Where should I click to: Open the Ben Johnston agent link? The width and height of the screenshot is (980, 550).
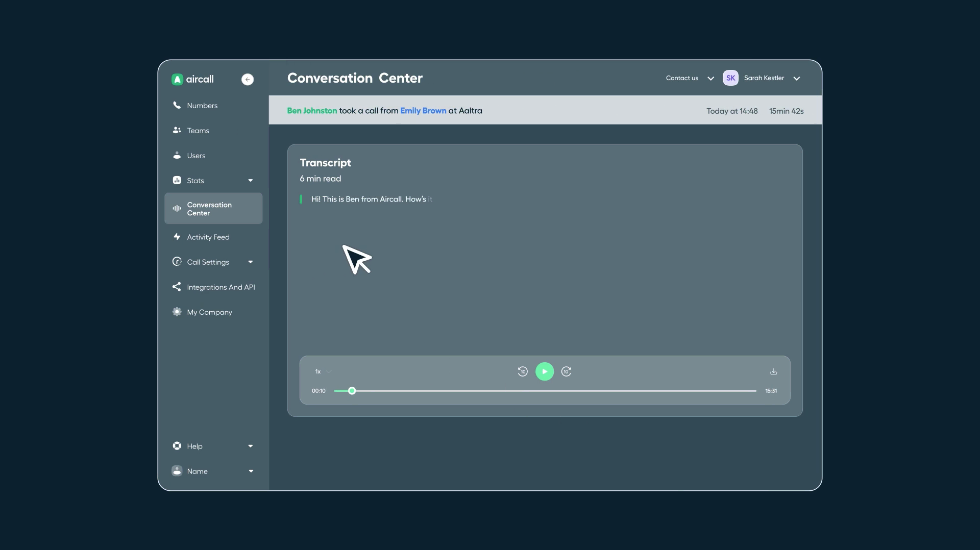pyautogui.click(x=312, y=111)
